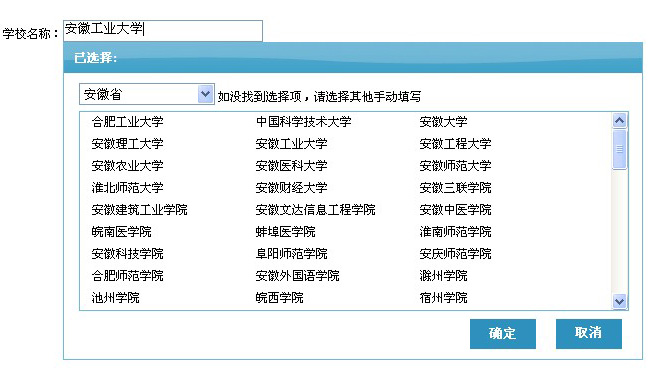Click the 确定 button
Screen dimensions: 650x383
tap(503, 333)
